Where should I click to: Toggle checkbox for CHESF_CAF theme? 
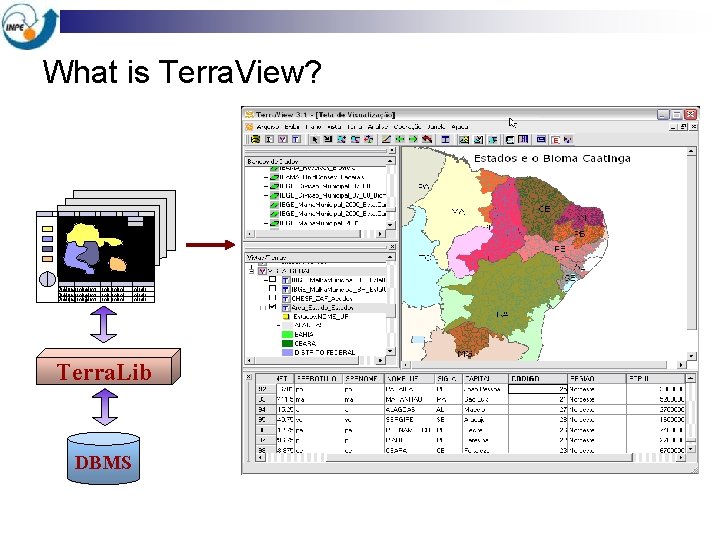[x=272, y=298]
